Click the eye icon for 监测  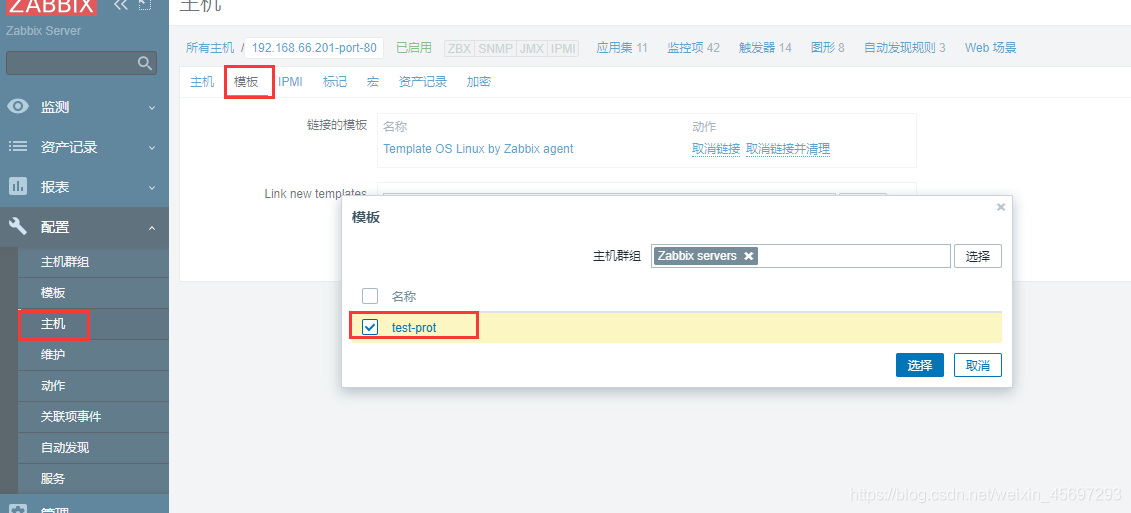point(18,107)
